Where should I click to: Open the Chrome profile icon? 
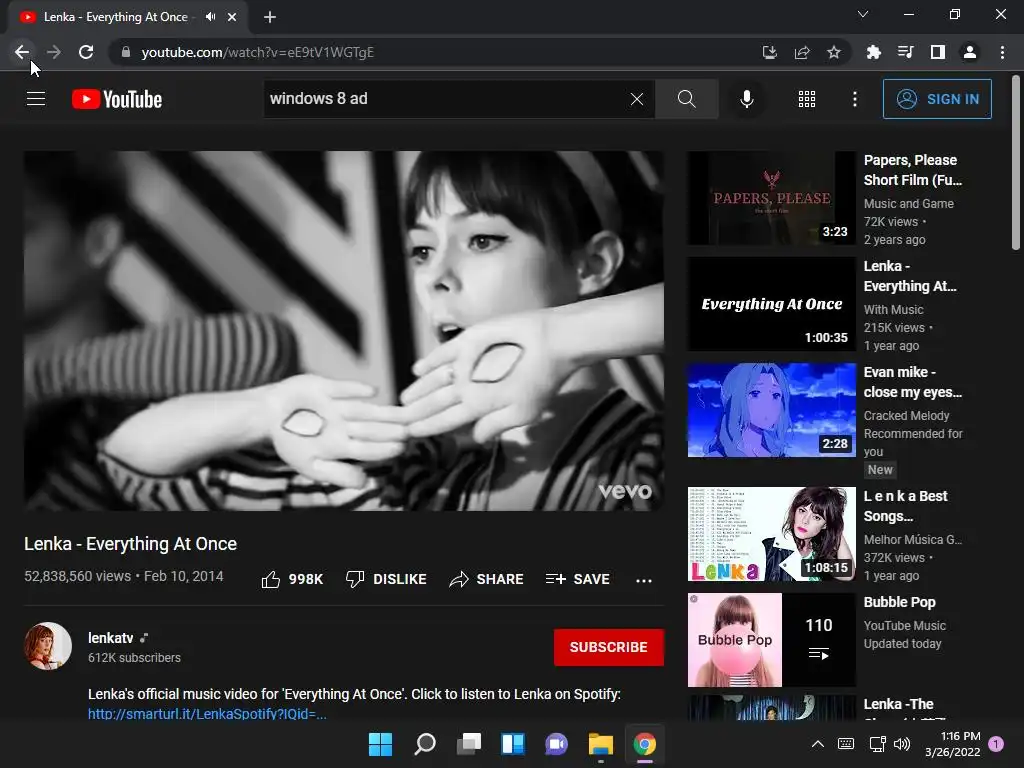pyautogui.click(x=970, y=52)
